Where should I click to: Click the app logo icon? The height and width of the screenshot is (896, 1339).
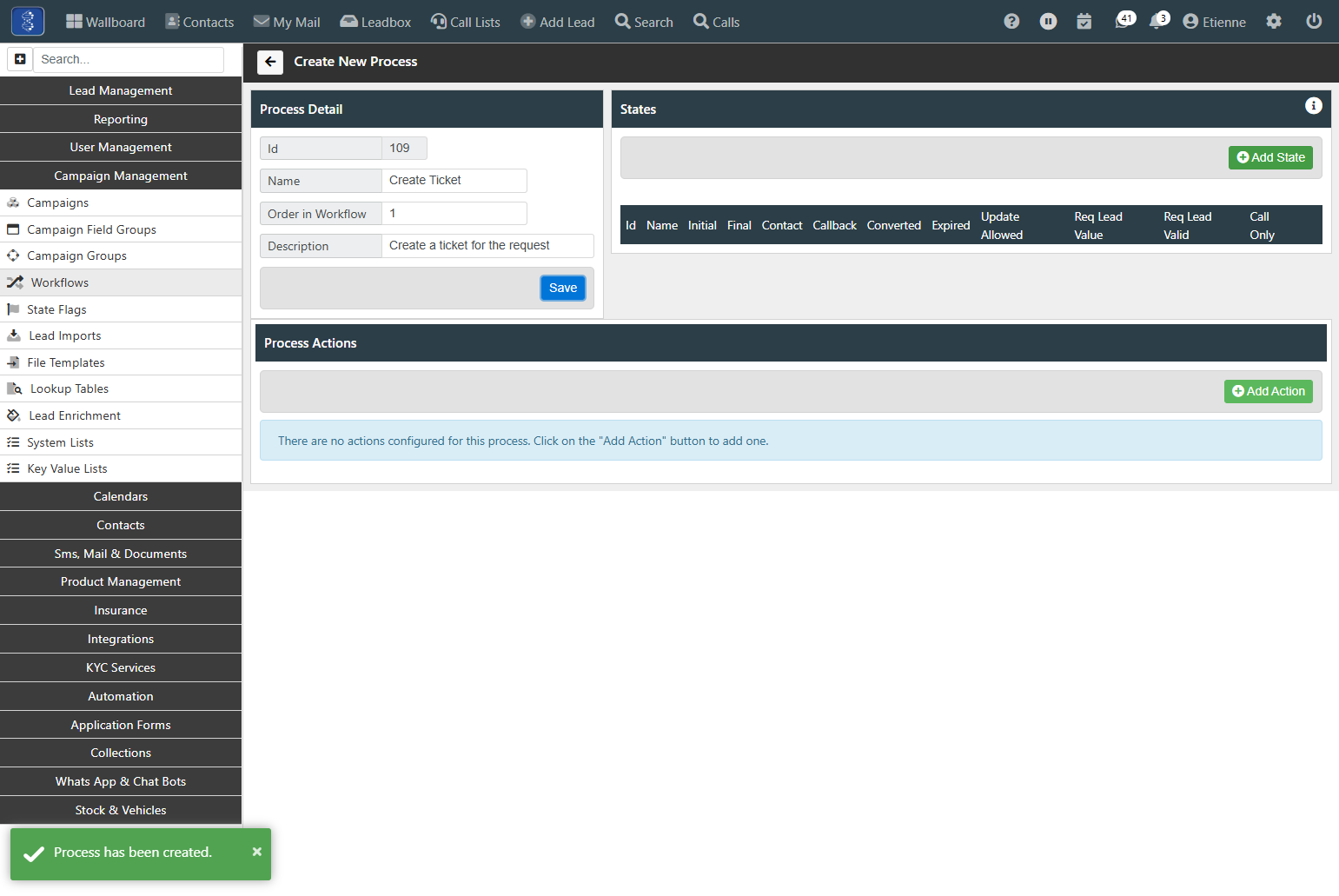[28, 21]
